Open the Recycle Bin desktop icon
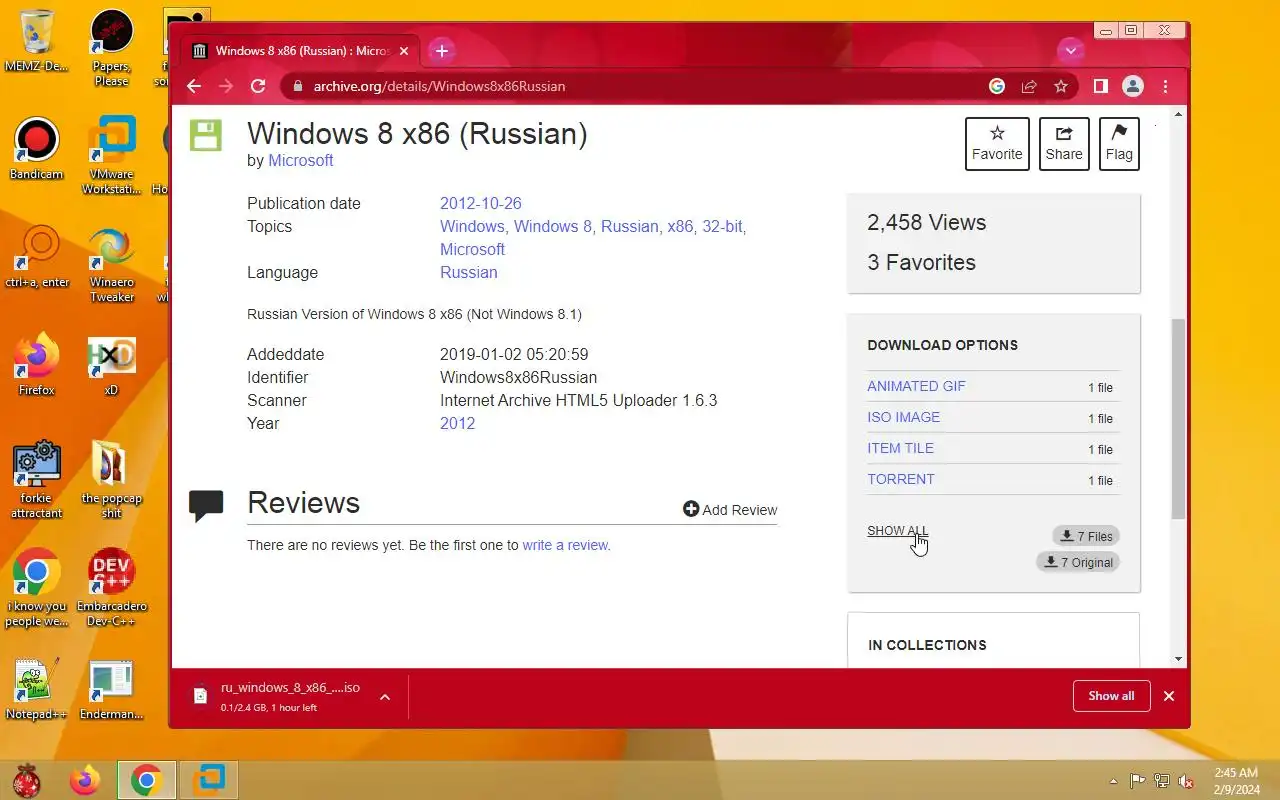 pos(37,40)
